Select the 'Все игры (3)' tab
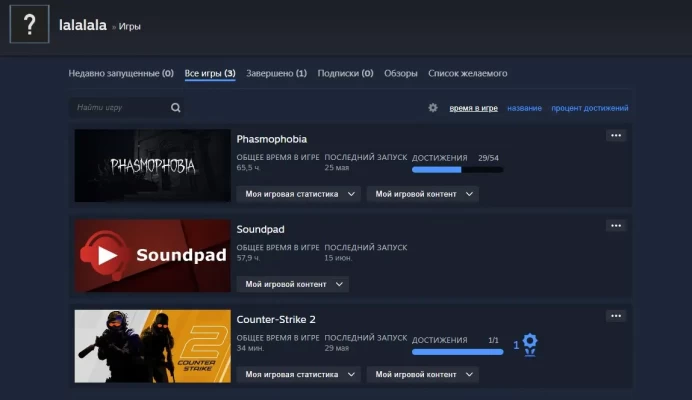Image resolution: width=692 pixels, height=400 pixels. pyautogui.click(x=210, y=73)
